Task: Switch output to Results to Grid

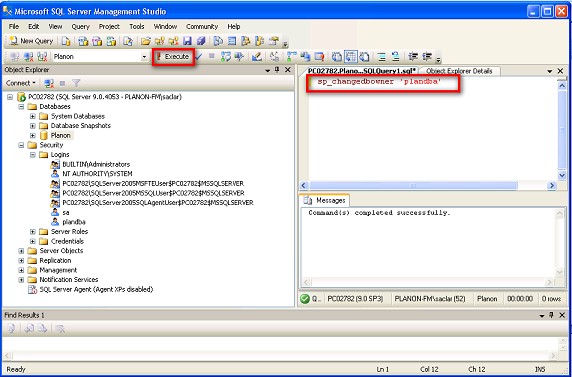Action: [351, 57]
